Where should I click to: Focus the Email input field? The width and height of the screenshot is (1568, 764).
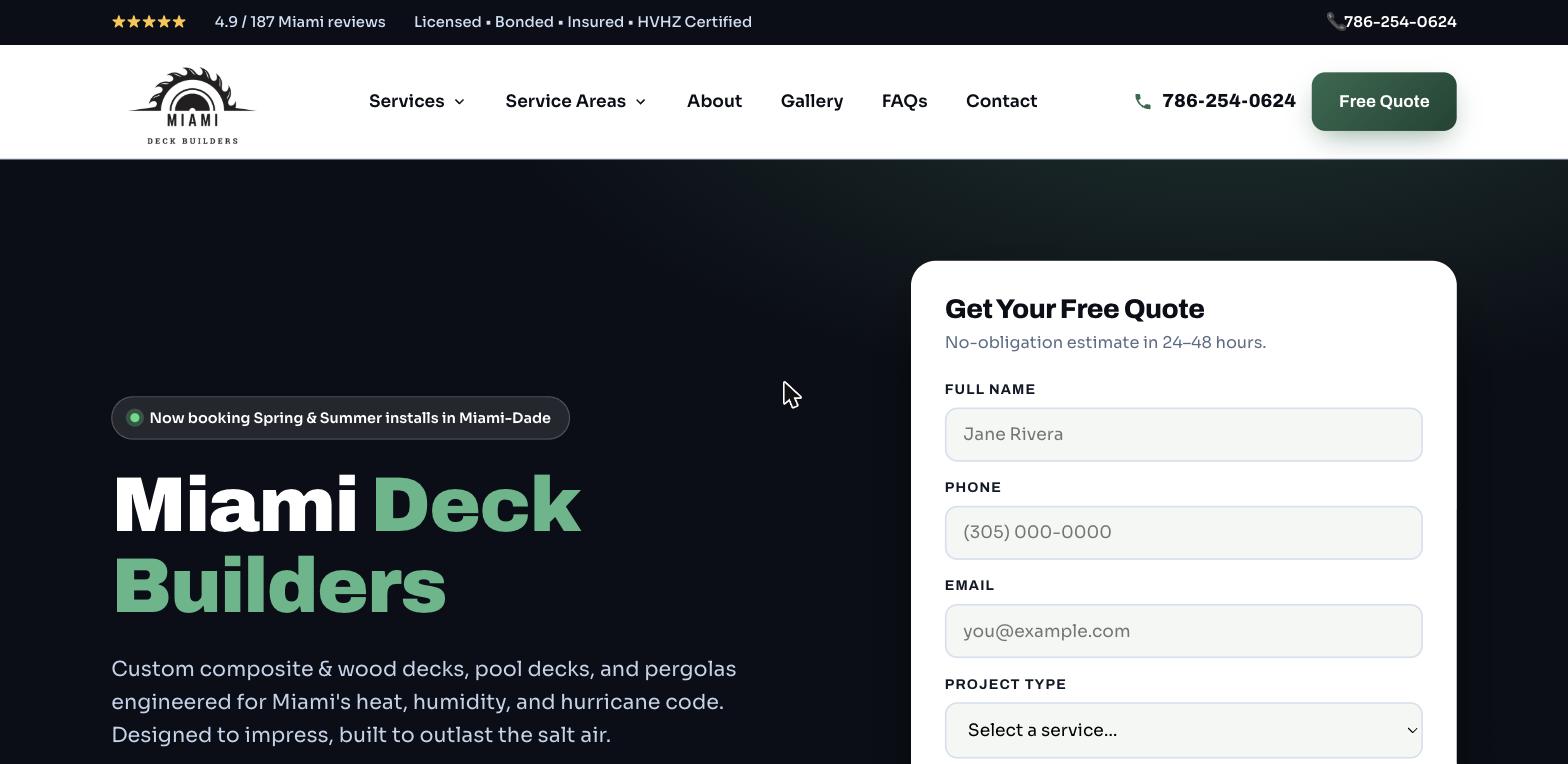click(x=1183, y=631)
